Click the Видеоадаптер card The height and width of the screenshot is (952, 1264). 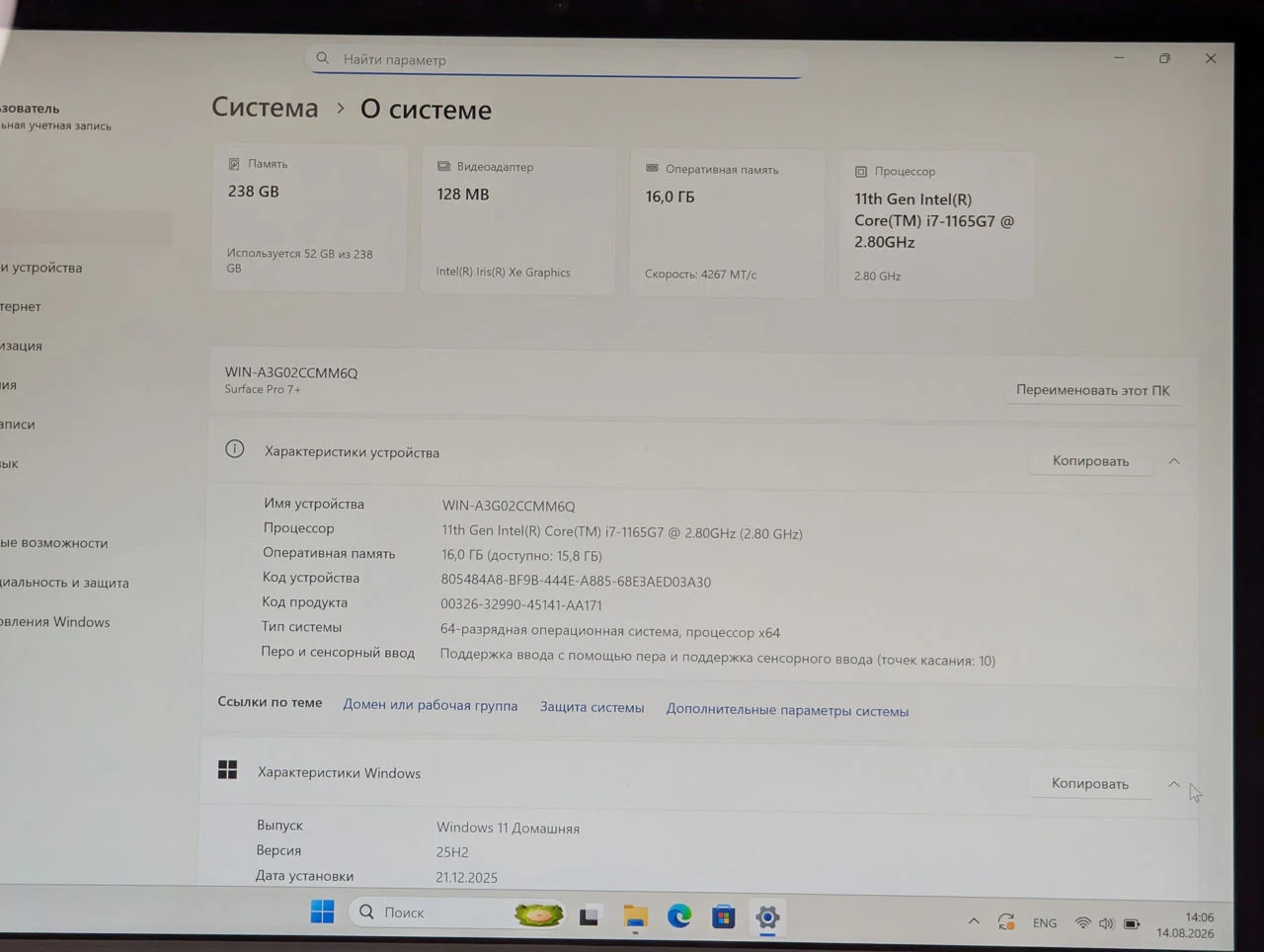518,221
